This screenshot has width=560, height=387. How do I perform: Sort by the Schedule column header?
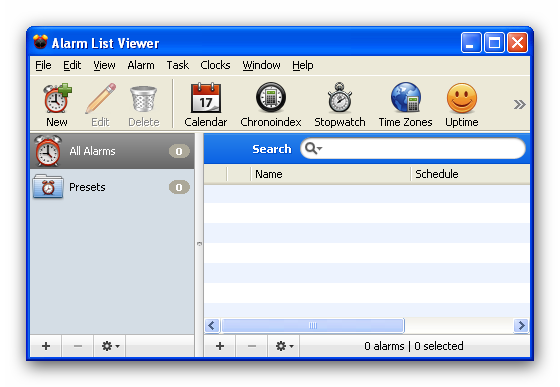coord(470,174)
